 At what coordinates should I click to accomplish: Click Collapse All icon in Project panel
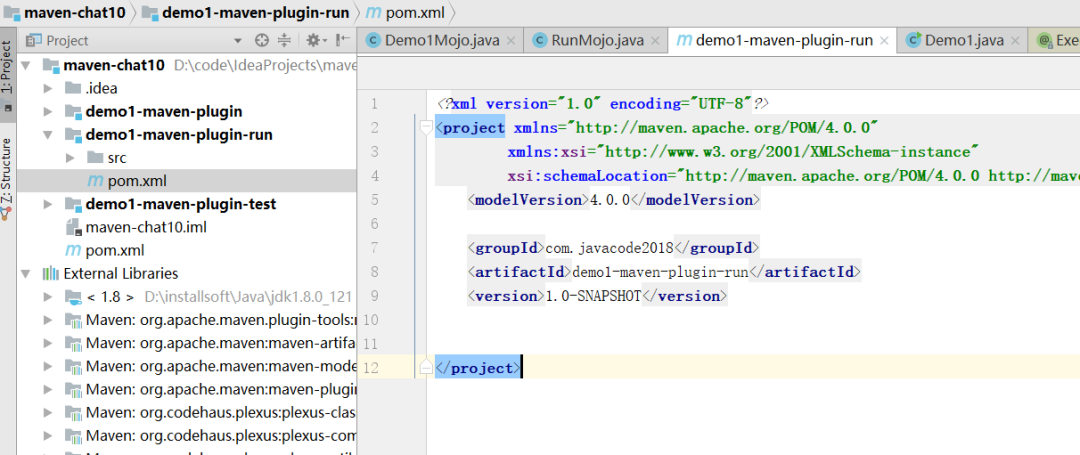click(x=284, y=41)
